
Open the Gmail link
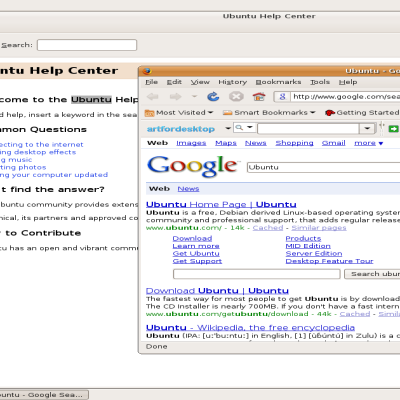(x=334, y=143)
